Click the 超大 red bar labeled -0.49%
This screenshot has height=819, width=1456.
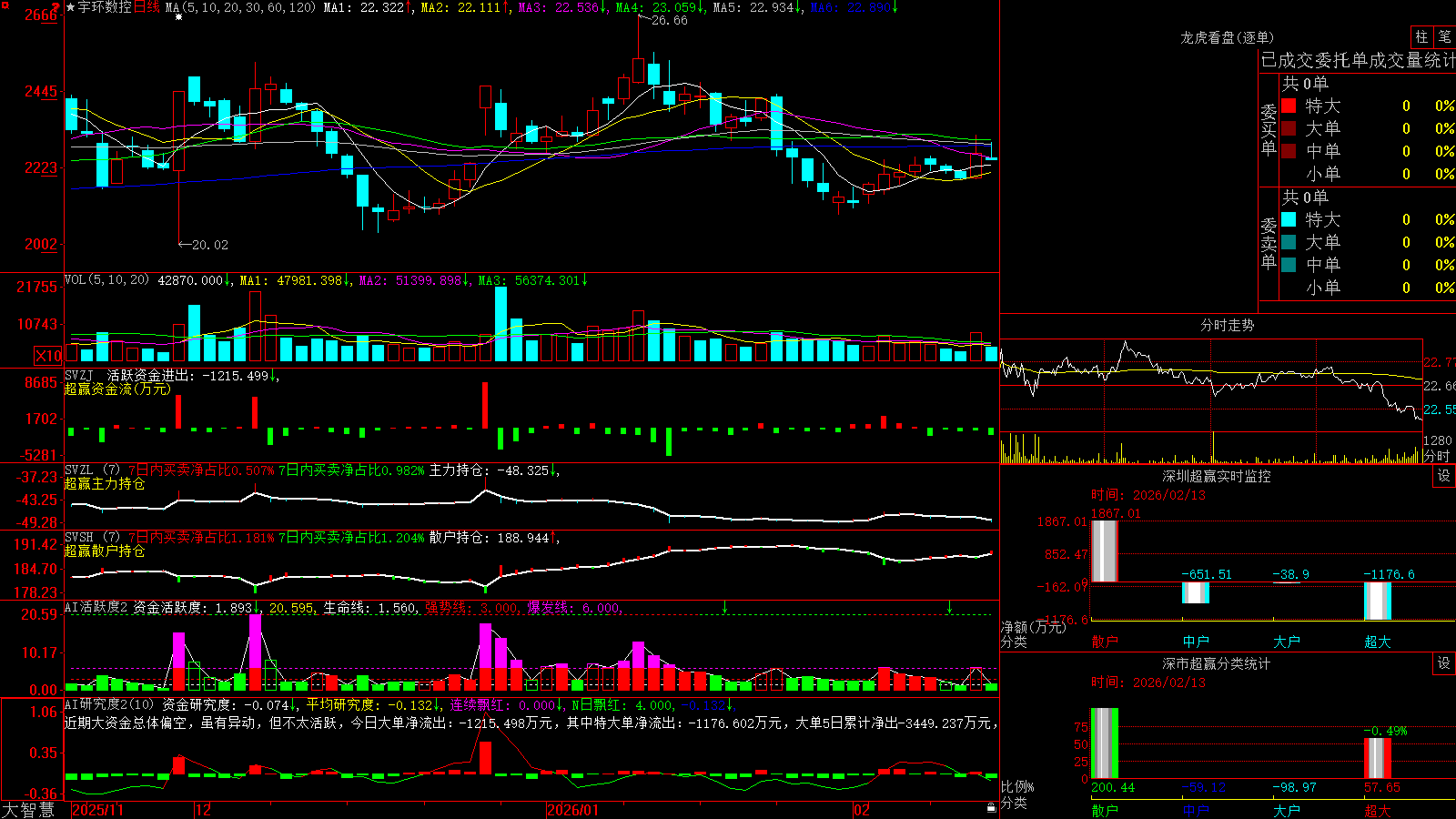(1378, 758)
